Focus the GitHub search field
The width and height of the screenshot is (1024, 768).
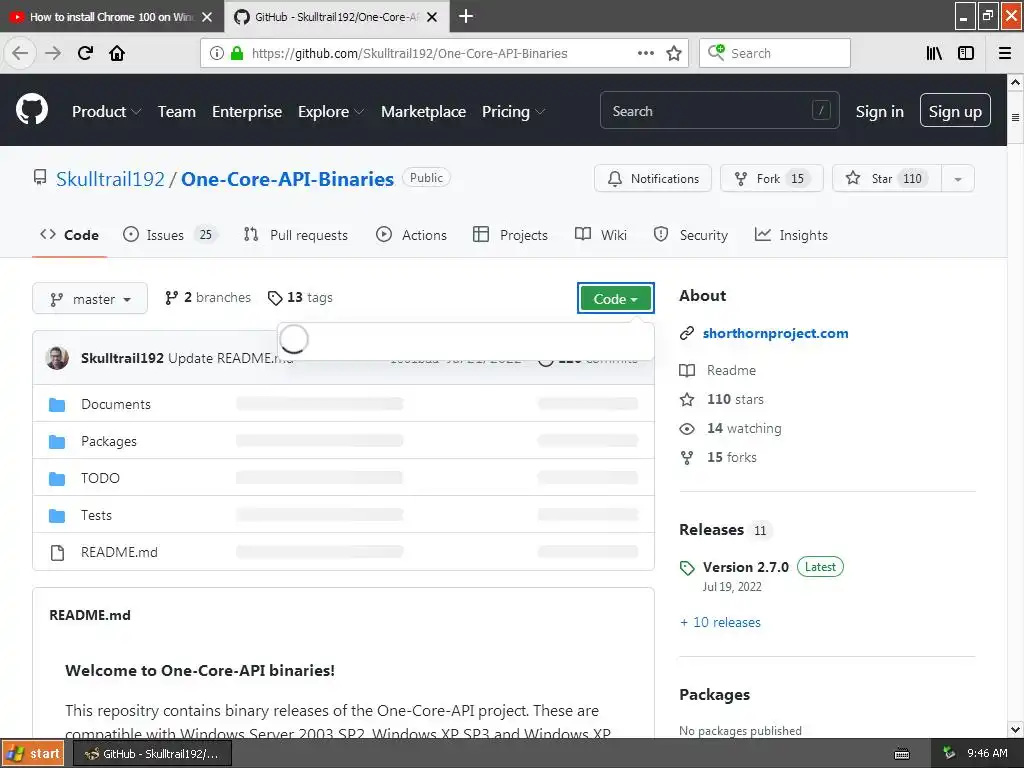(x=720, y=110)
